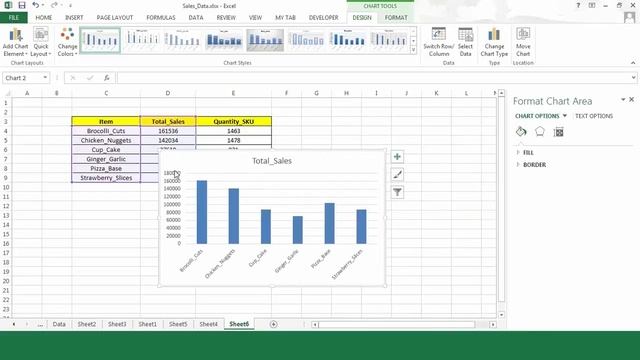Click the Save icon in quick access toolbar
This screenshot has height=360, width=640.
(22, 5)
